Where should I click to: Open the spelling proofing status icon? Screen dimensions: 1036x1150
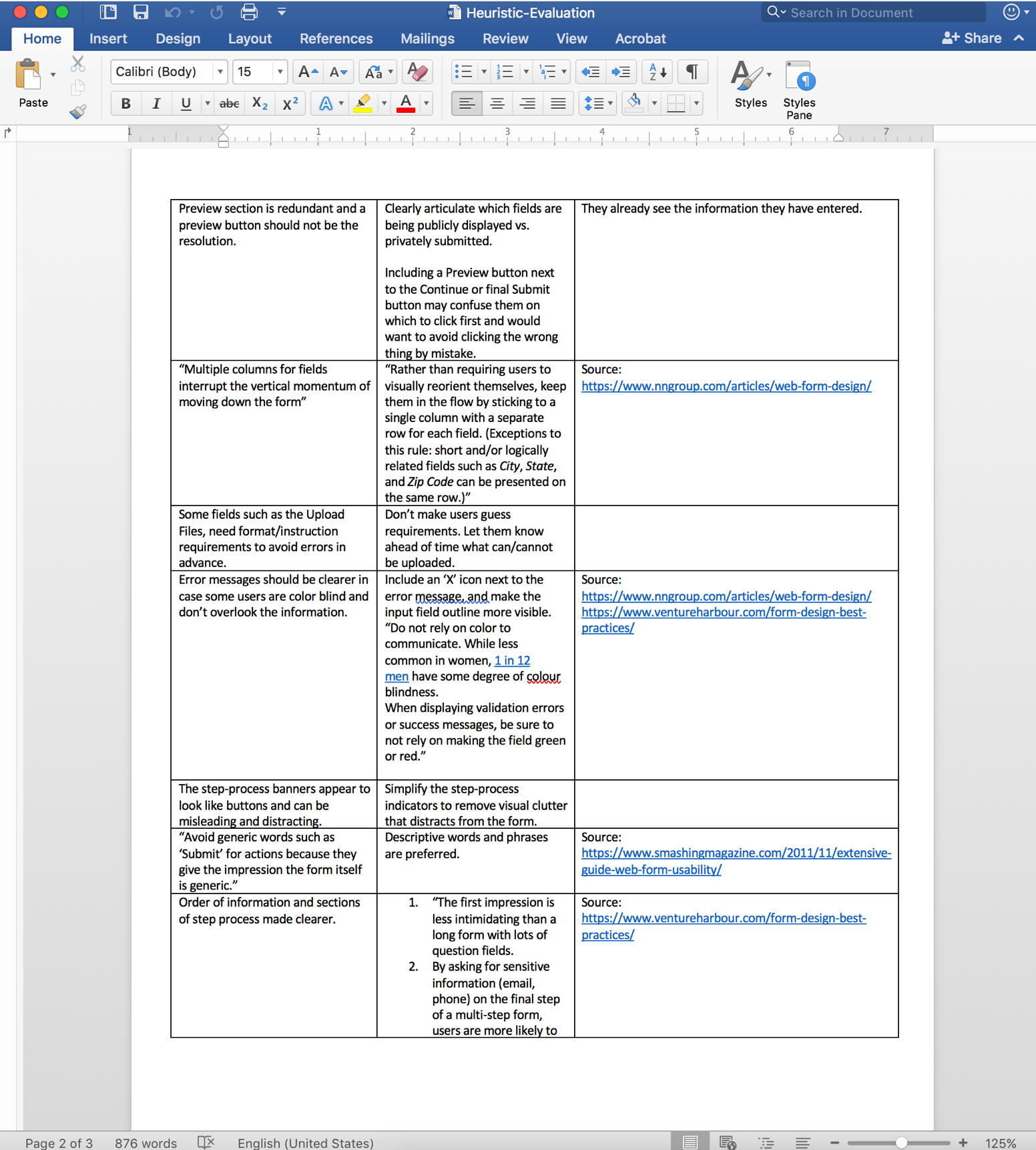[206, 1143]
